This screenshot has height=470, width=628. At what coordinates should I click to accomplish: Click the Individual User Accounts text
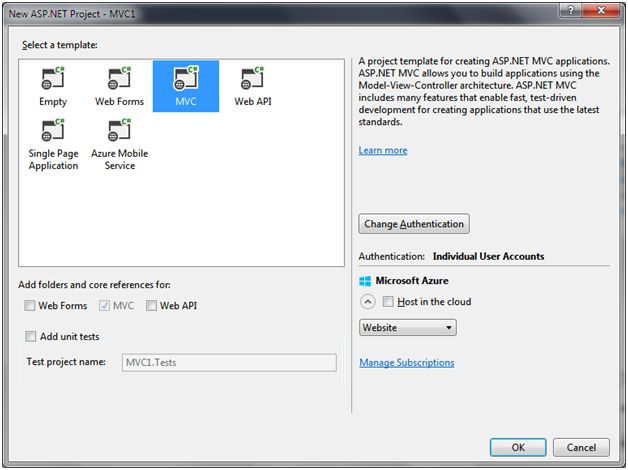pyautogui.click(x=488, y=257)
